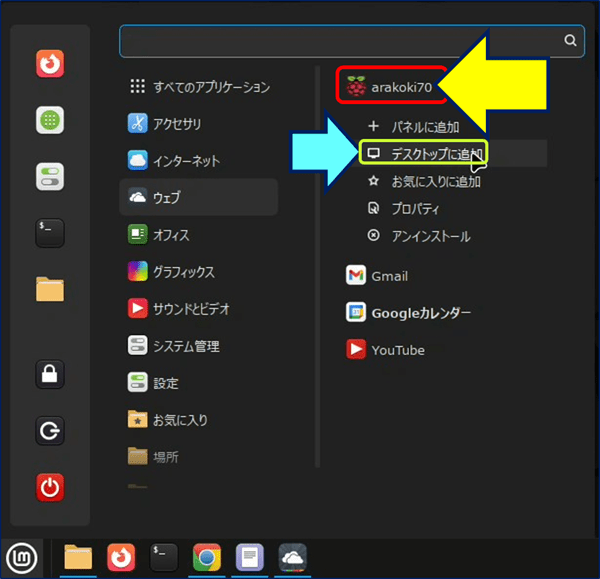Click the red power Quit button
Screen dimensions: 600x579
click(50, 487)
